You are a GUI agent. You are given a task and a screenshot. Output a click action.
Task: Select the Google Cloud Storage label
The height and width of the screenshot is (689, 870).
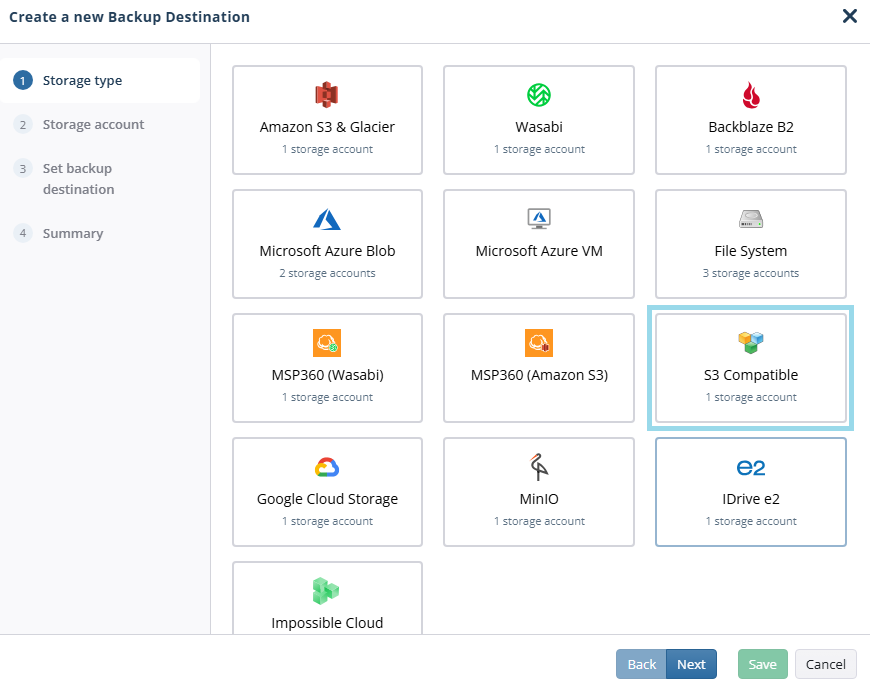(327, 499)
